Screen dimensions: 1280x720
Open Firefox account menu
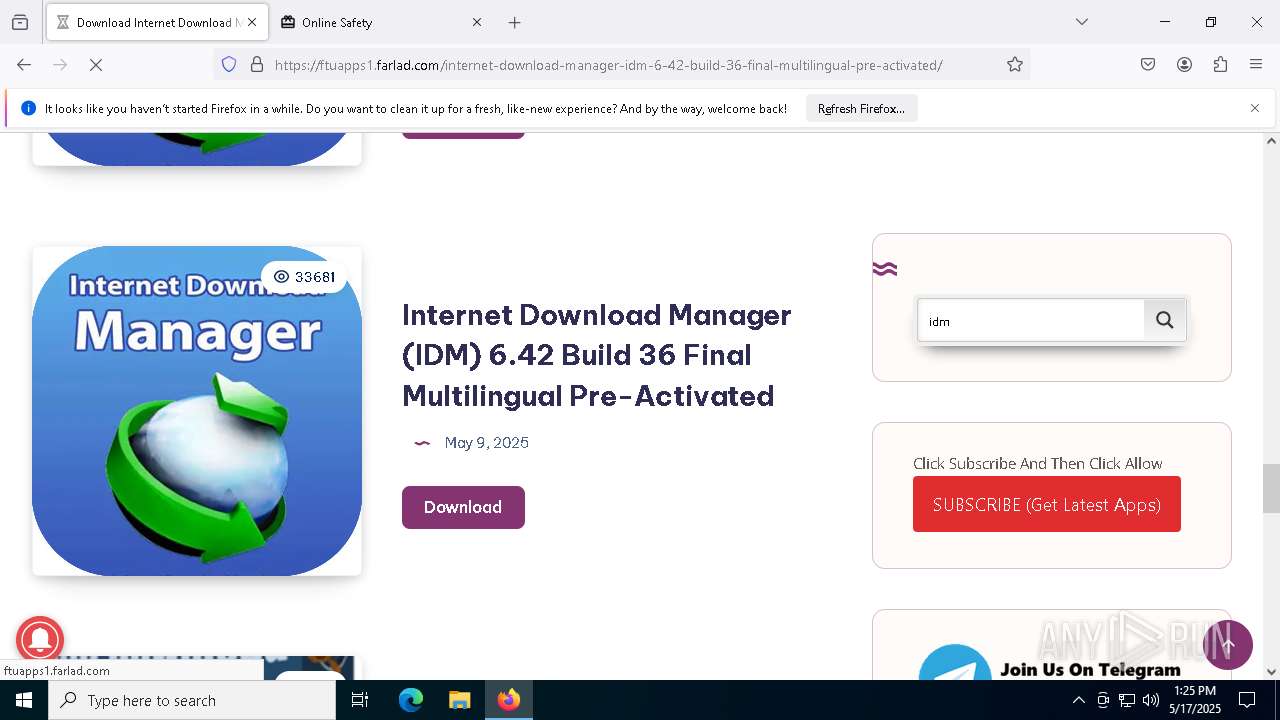pos(1184,65)
